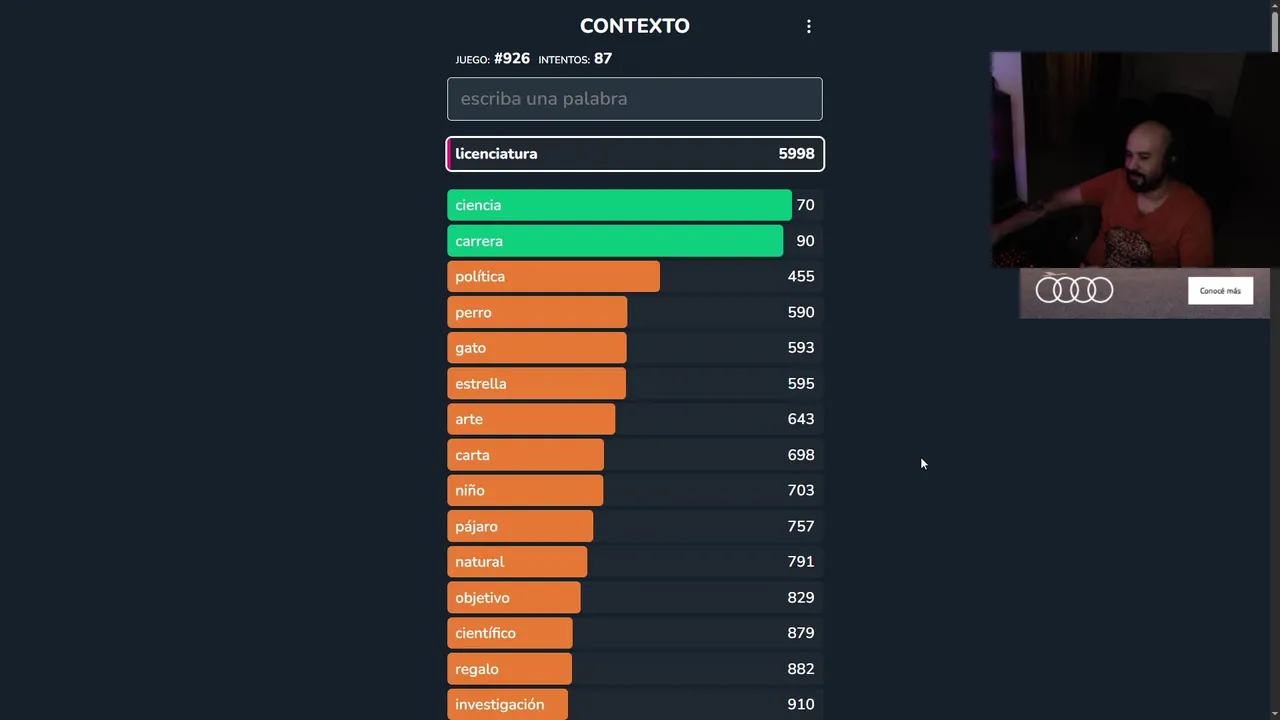Select the 'estrella' guess row
Viewport: 1280px width, 720px height.
pyautogui.click(x=536, y=384)
